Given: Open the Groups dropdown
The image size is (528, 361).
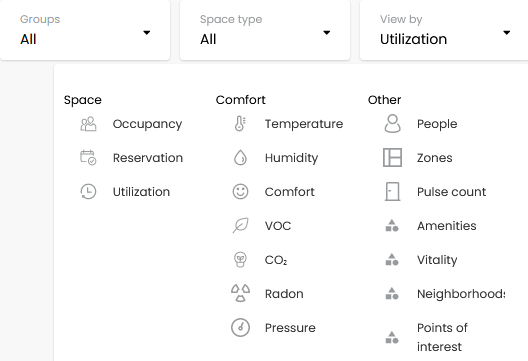Looking at the screenshot, I should point(85,30).
